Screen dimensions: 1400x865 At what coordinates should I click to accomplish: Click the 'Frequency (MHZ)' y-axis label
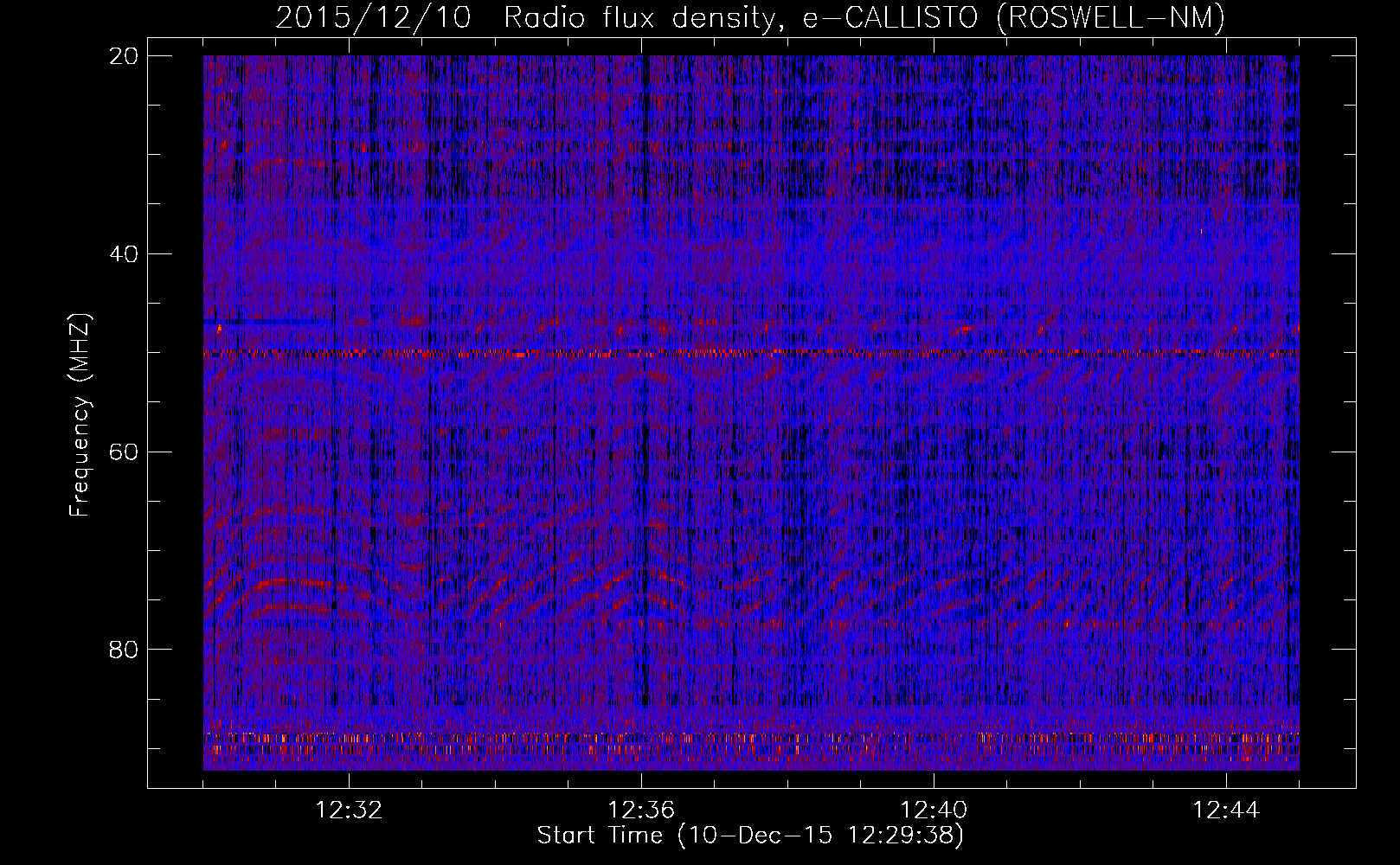(x=80, y=415)
